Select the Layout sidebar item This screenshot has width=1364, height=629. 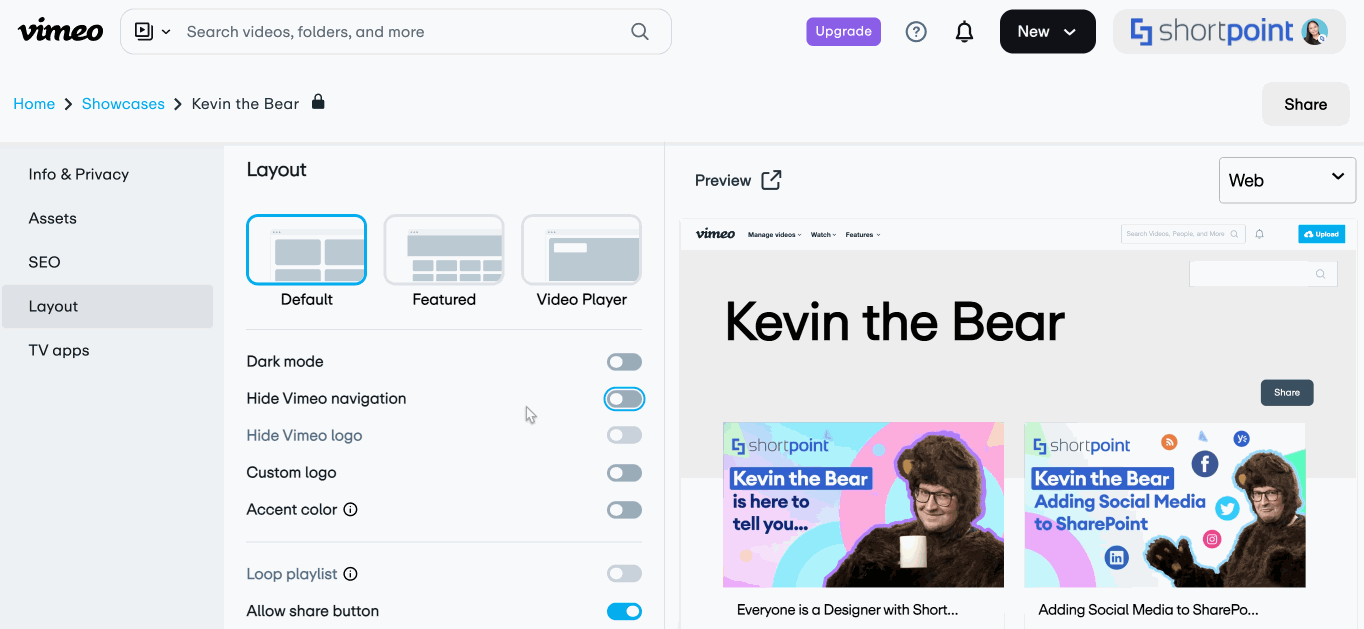107,306
